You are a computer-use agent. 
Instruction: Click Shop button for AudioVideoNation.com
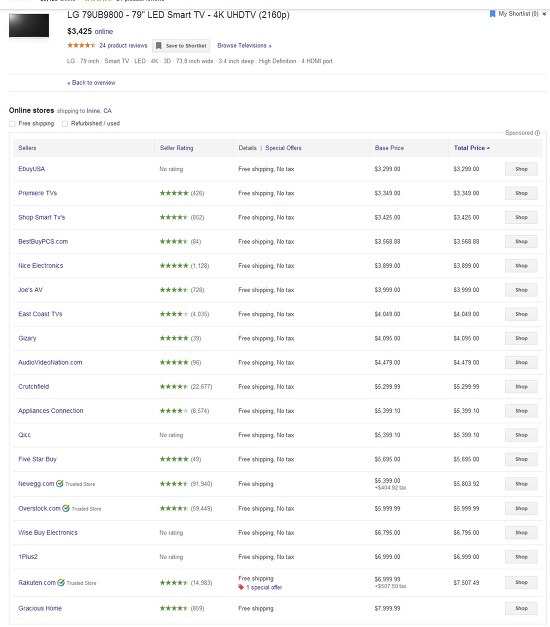521,363
